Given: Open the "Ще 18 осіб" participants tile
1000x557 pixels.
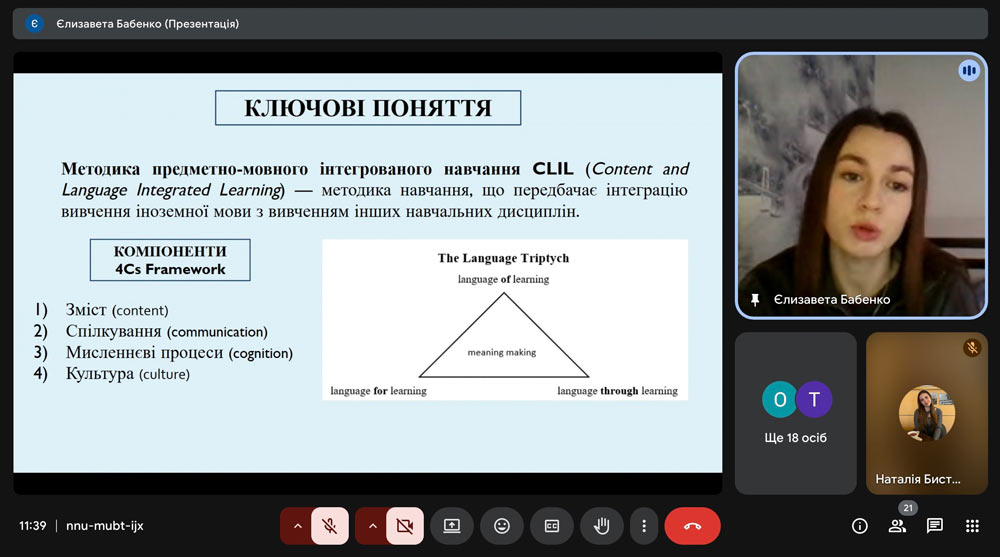Looking at the screenshot, I should click(795, 412).
